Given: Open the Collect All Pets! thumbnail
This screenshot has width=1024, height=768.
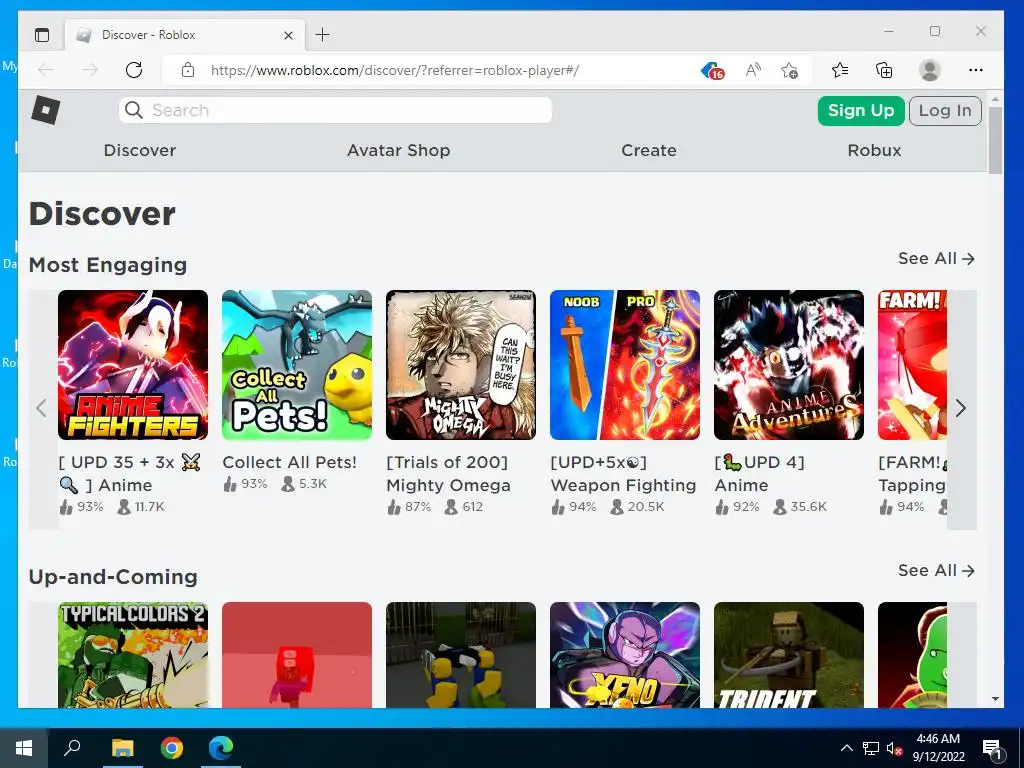Looking at the screenshot, I should click(297, 365).
